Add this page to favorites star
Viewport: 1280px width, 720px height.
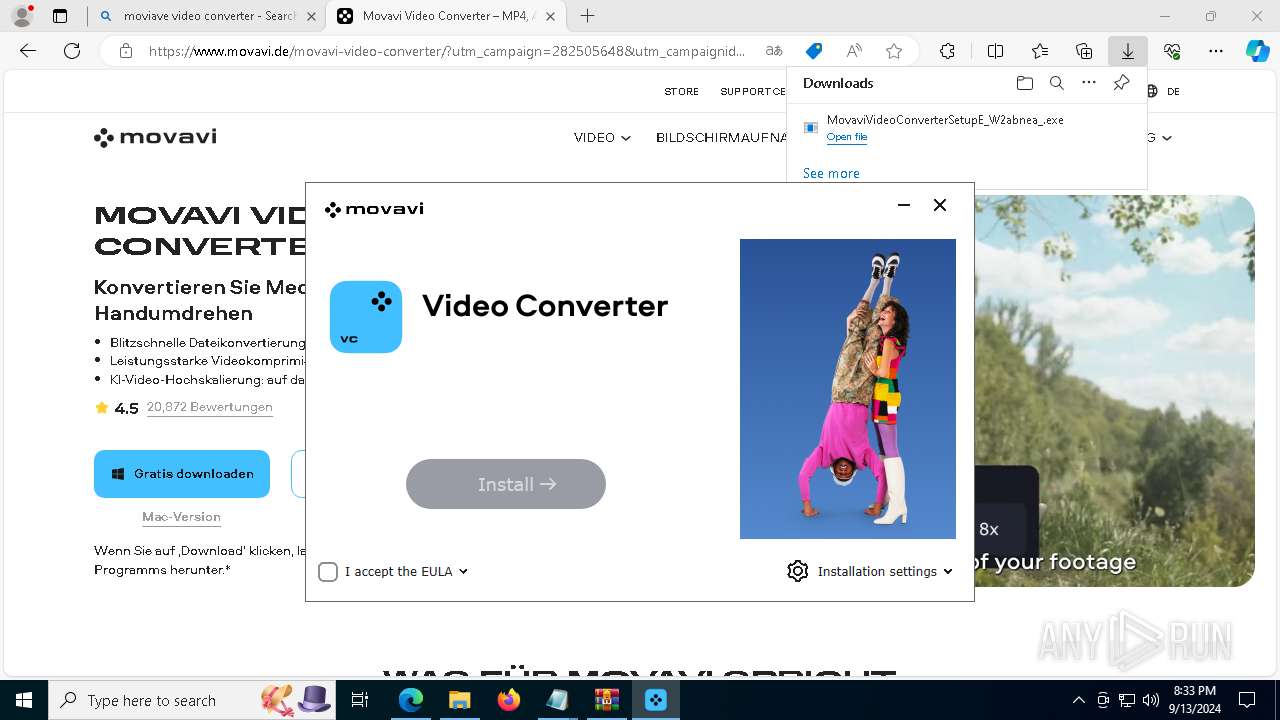tap(894, 51)
